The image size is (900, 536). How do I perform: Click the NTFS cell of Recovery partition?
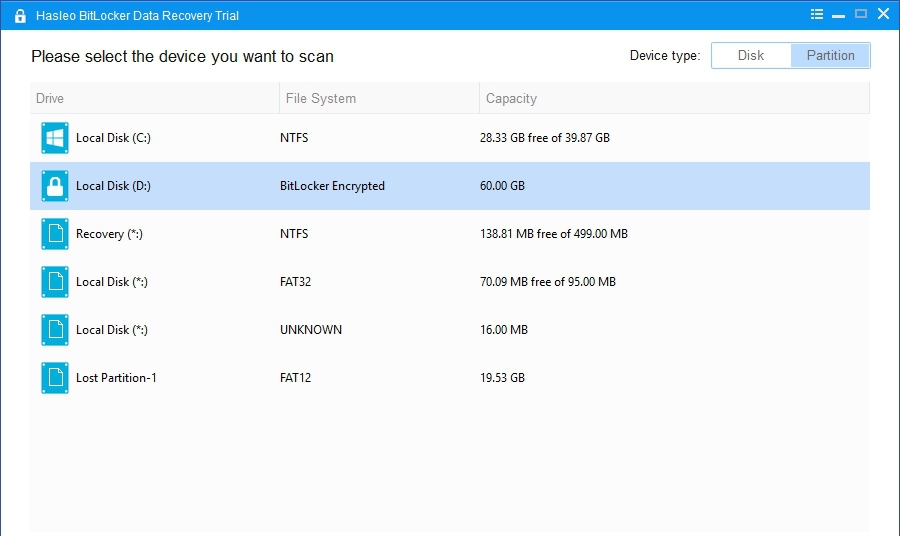click(x=294, y=234)
